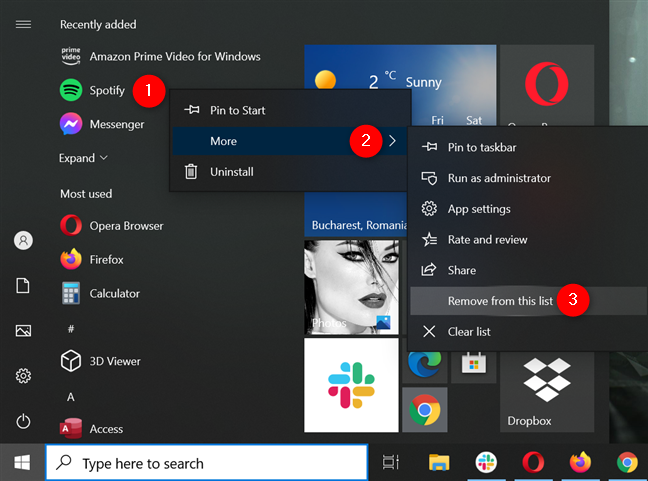
Task: Click the Slack tile in Start
Action: coord(350,385)
